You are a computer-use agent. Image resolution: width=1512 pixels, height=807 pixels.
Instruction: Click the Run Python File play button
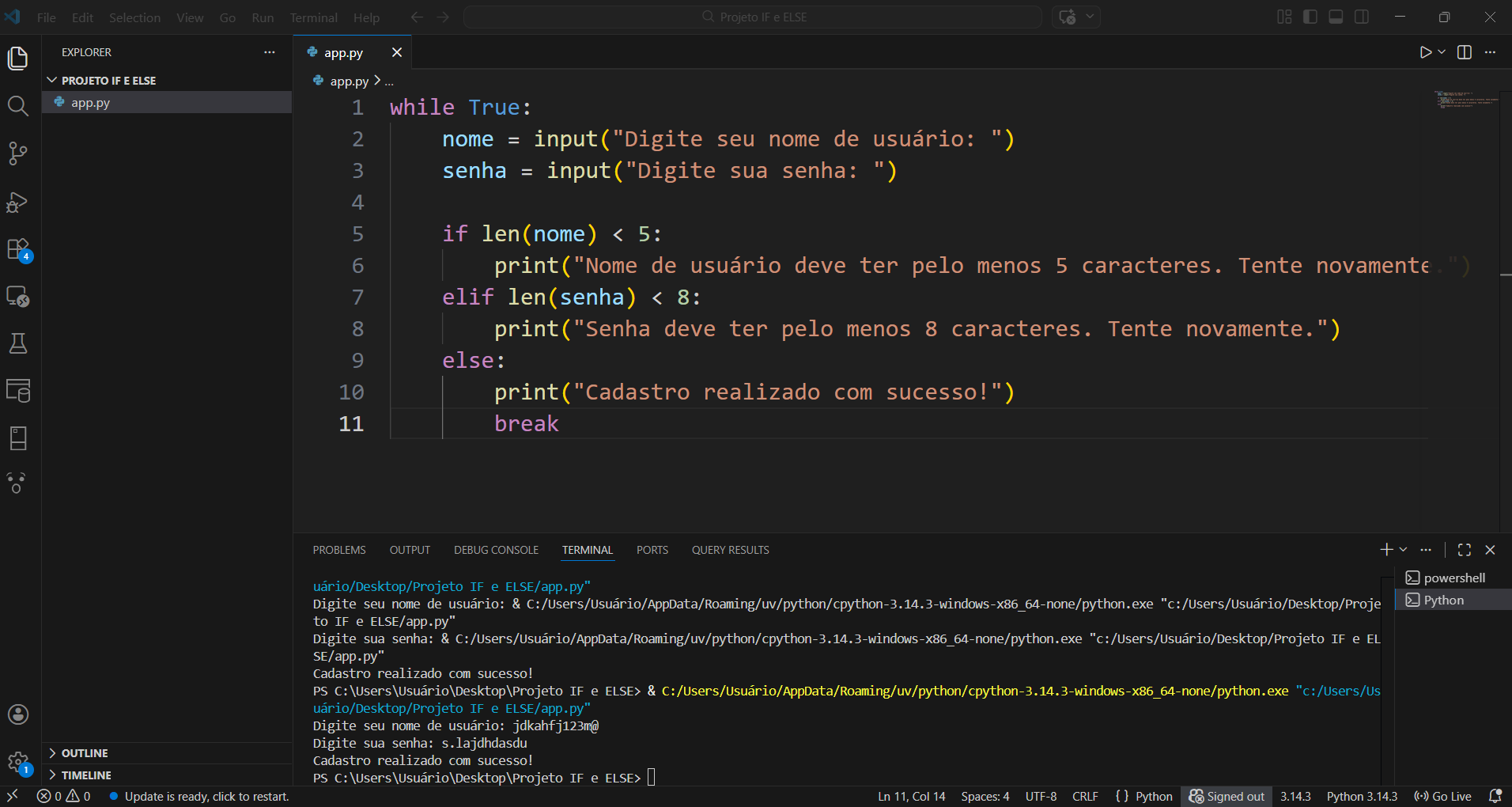pos(1425,52)
